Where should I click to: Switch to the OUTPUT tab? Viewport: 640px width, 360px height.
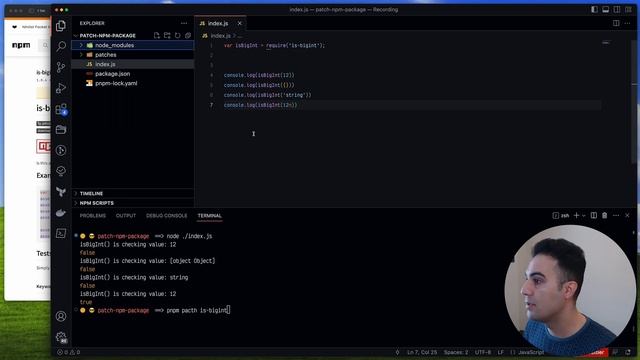click(x=126, y=216)
